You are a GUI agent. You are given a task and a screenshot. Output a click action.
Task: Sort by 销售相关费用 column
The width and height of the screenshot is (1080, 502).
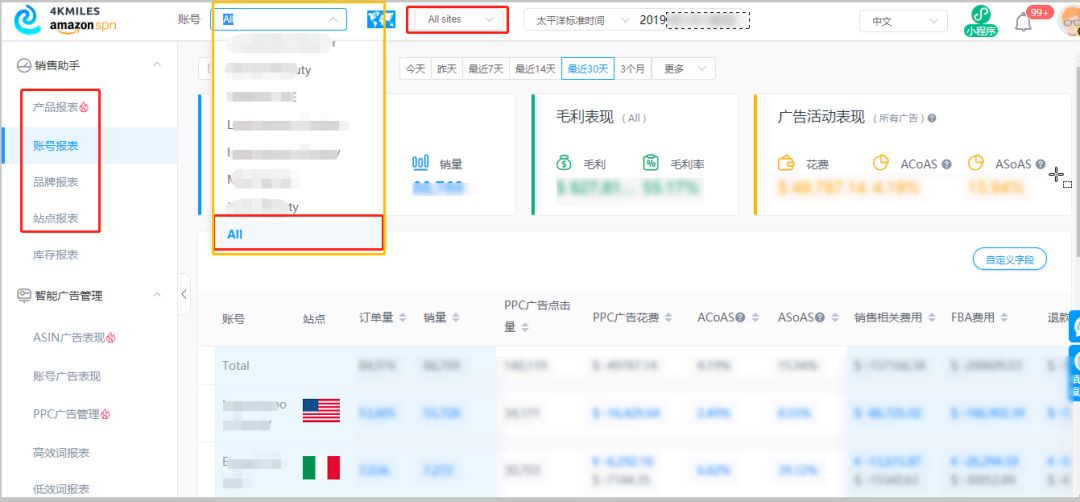click(x=931, y=318)
